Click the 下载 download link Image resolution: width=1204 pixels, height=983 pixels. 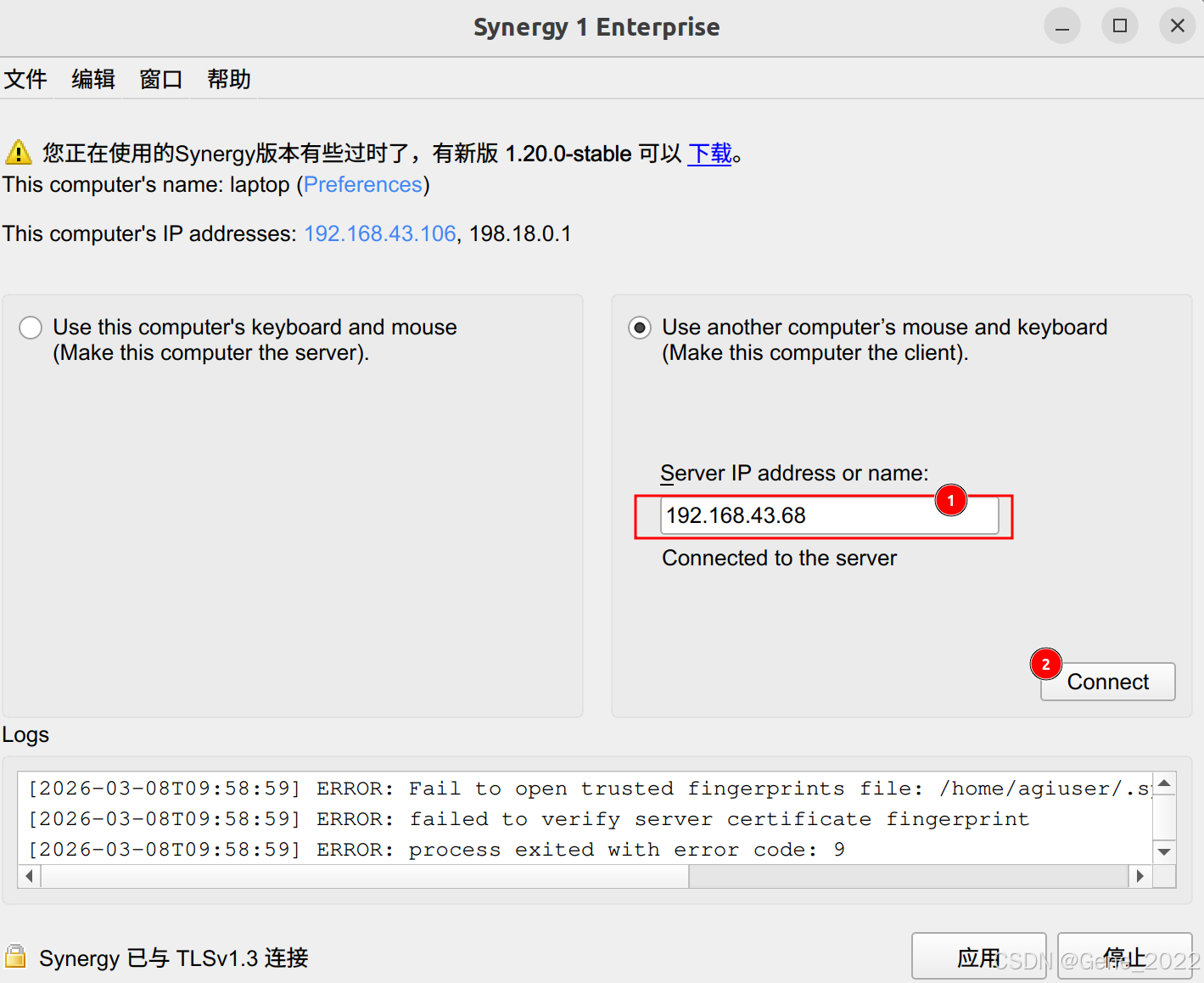pyautogui.click(x=709, y=154)
